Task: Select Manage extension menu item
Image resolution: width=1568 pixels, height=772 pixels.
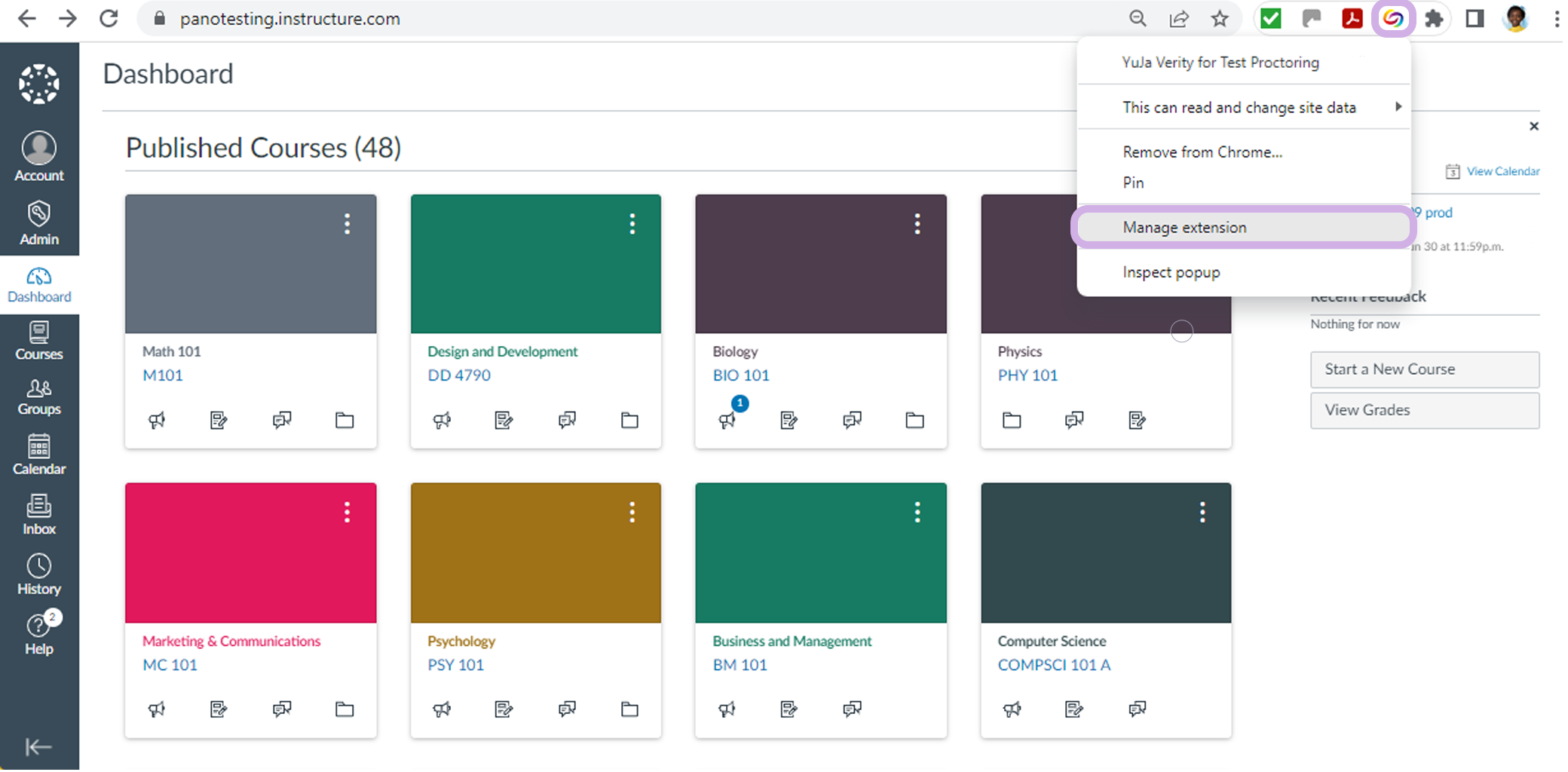Action: pos(1244,227)
